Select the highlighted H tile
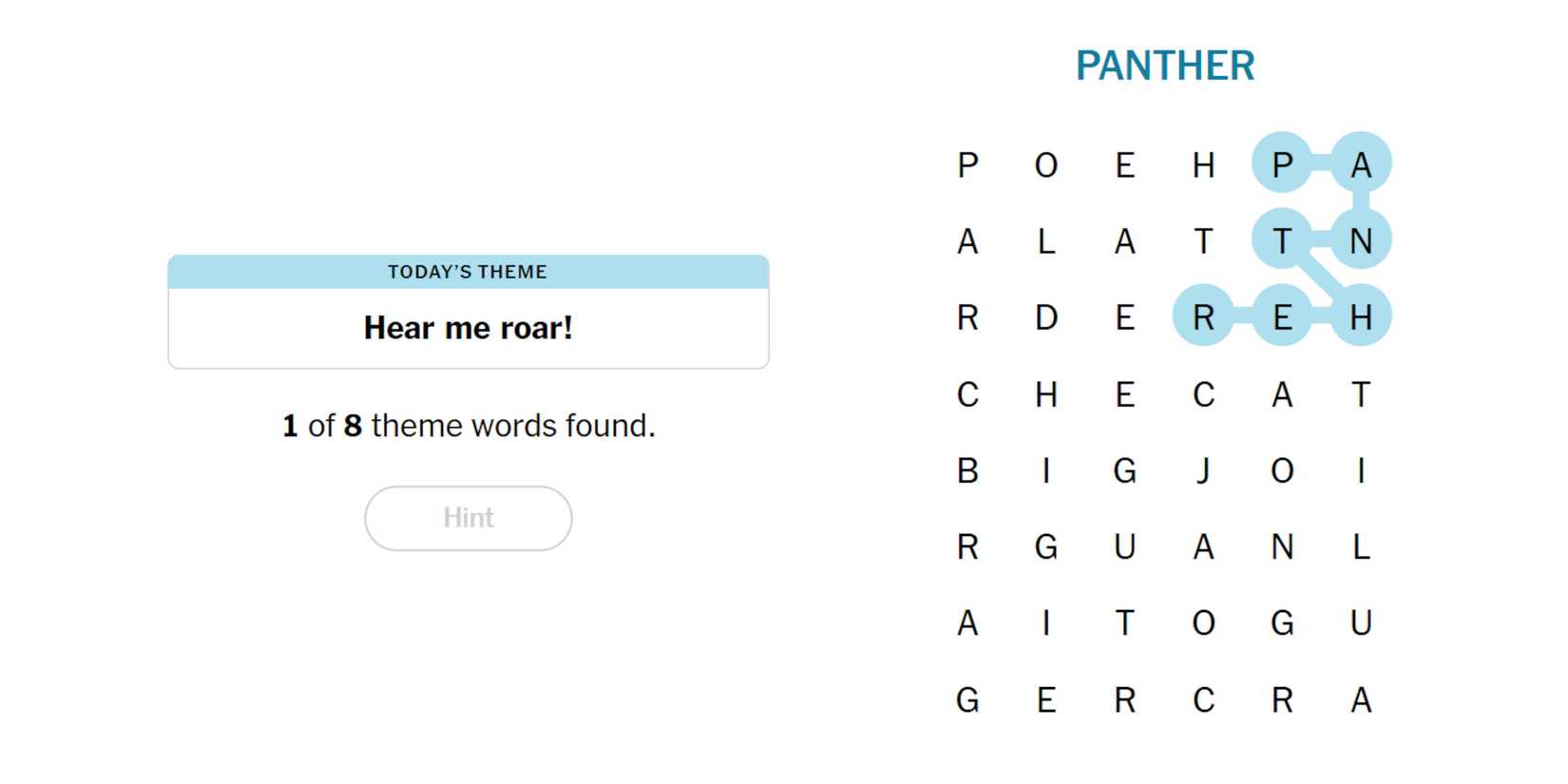1568x784 pixels. coord(1361,317)
